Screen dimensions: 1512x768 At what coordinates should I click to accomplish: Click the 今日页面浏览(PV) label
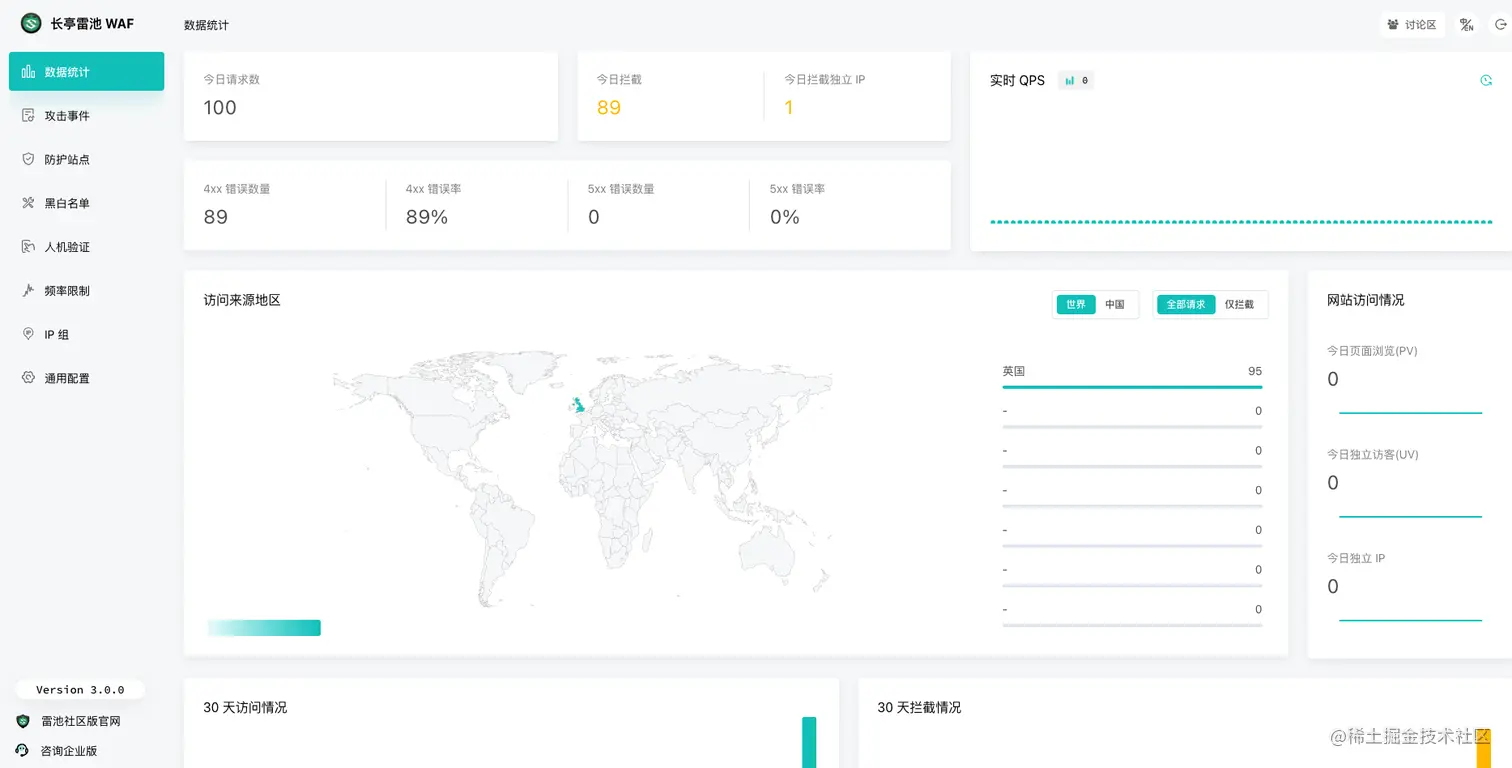point(1372,351)
